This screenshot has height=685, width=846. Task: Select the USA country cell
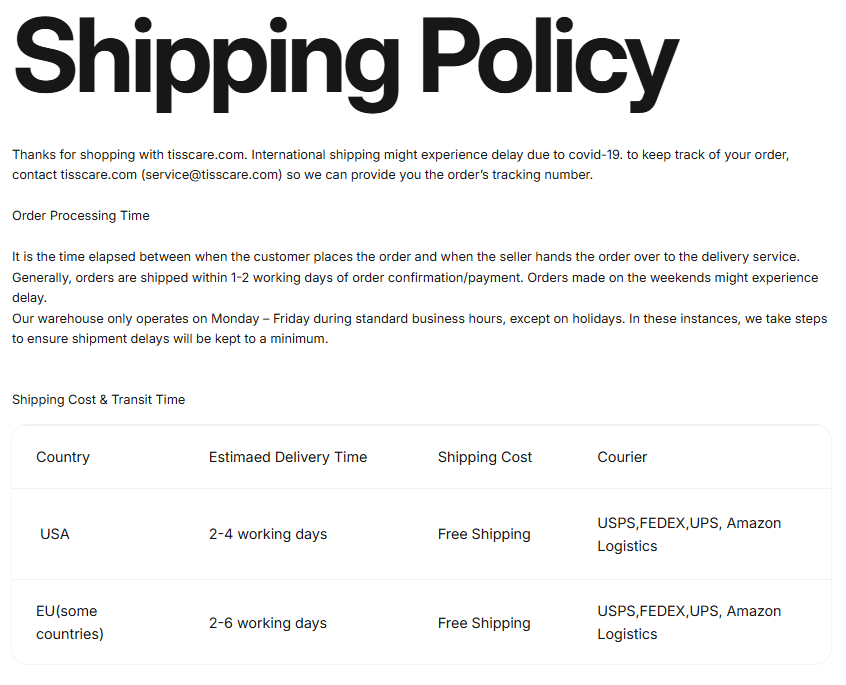pyautogui.click(x=54, y=535)
